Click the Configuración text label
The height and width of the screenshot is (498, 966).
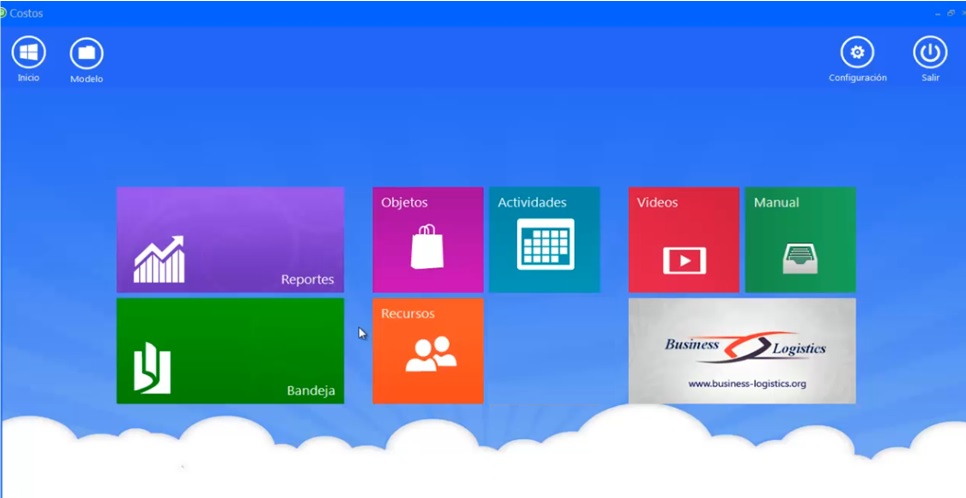pos(857,78)
